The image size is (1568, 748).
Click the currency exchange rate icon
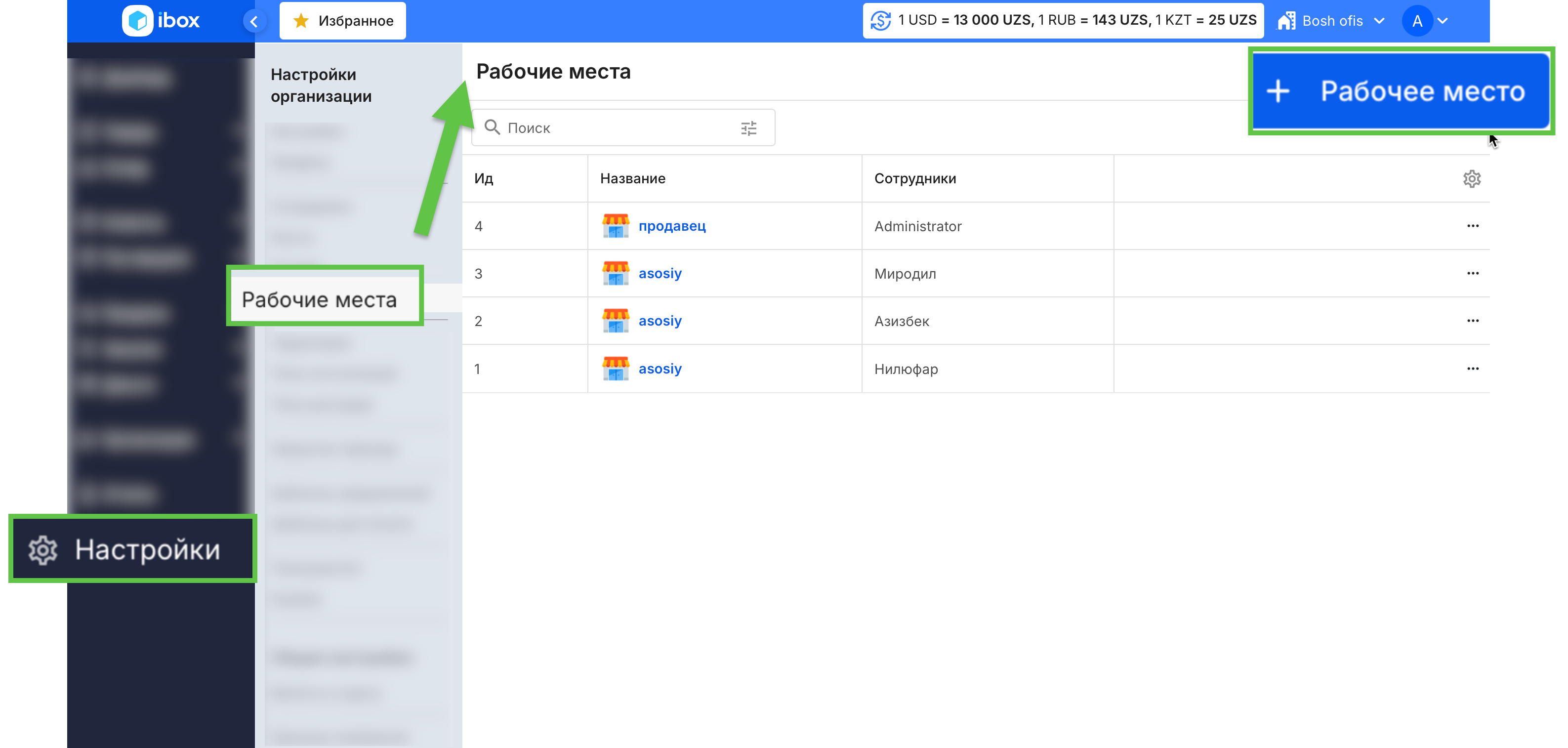coord(880,21)
